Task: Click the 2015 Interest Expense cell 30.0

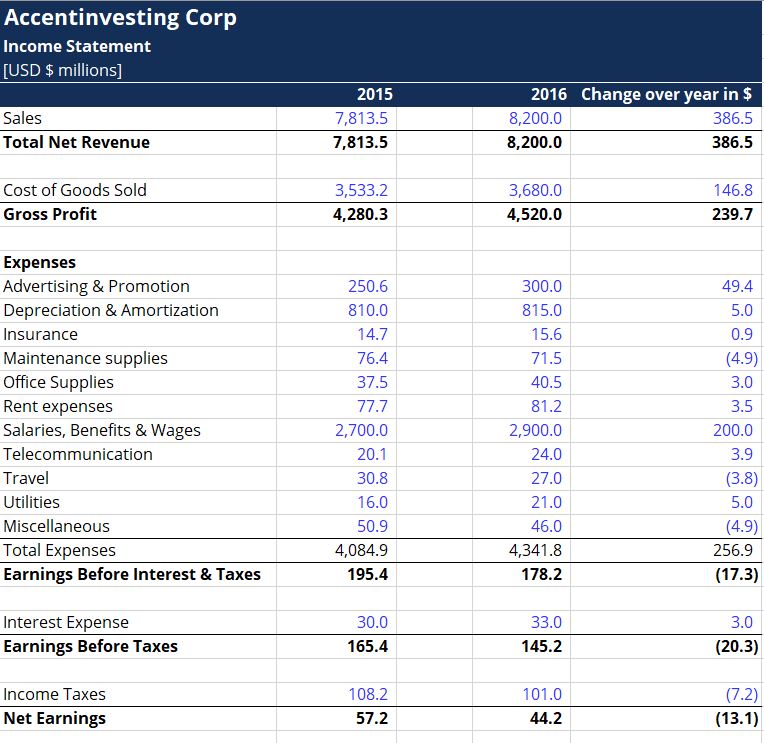Action: tap(336, 622)
